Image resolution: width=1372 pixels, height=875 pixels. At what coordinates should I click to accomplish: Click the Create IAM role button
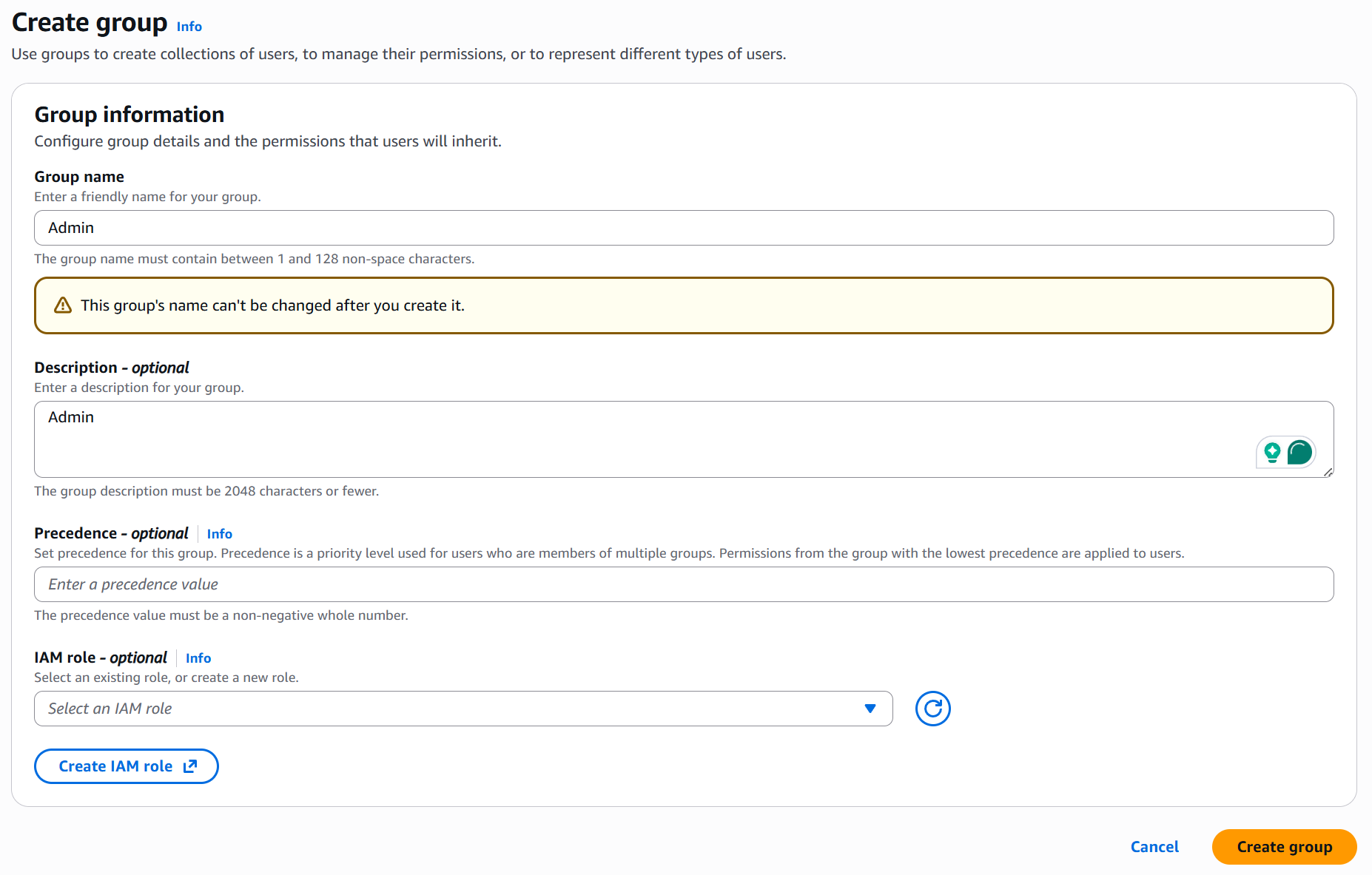[x=126, y=766]
